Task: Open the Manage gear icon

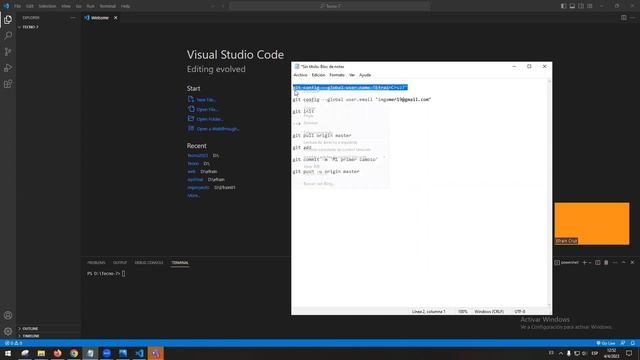Action: tap(8, 331)
